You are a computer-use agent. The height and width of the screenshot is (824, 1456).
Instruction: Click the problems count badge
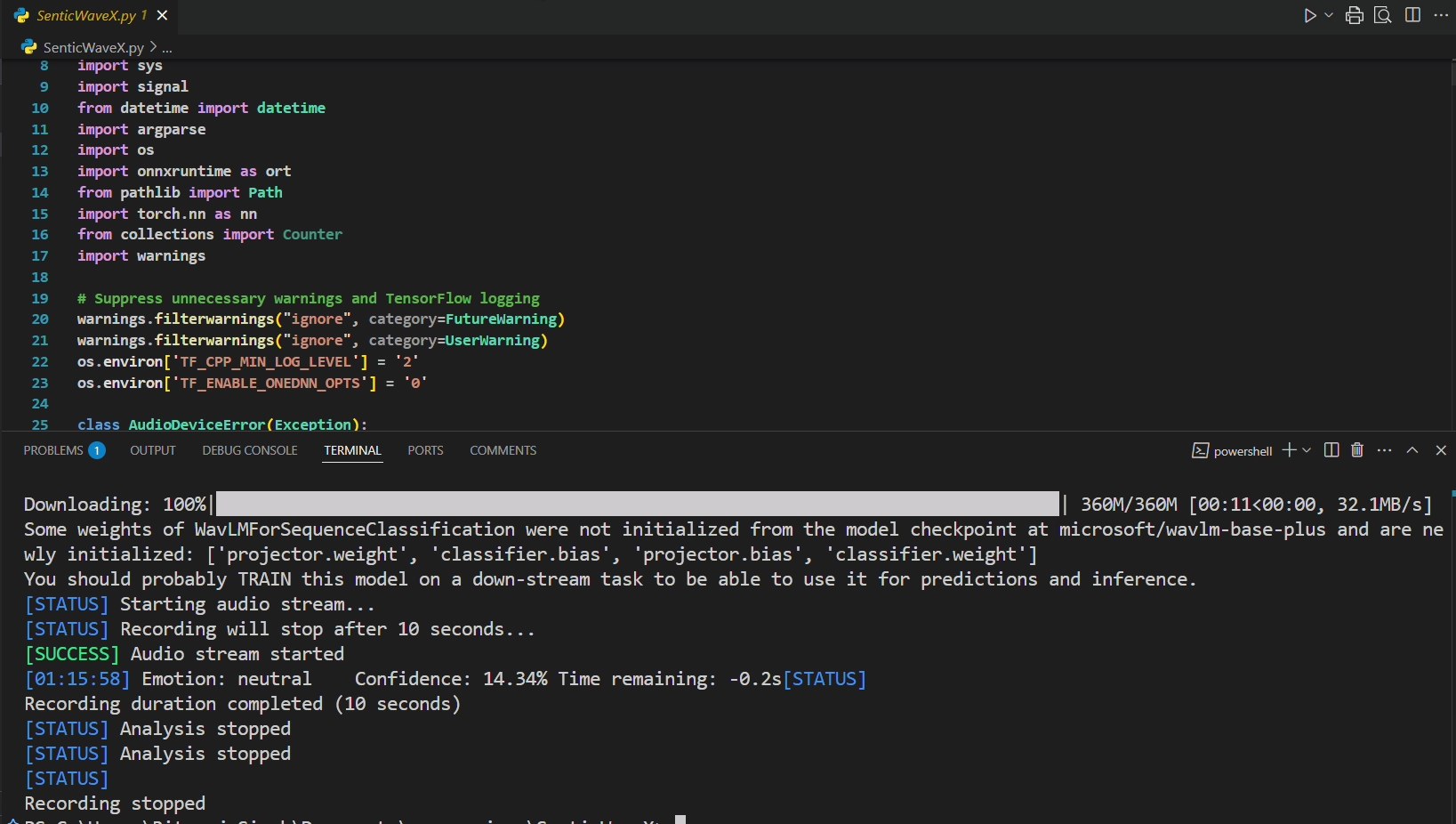[96, 450]
